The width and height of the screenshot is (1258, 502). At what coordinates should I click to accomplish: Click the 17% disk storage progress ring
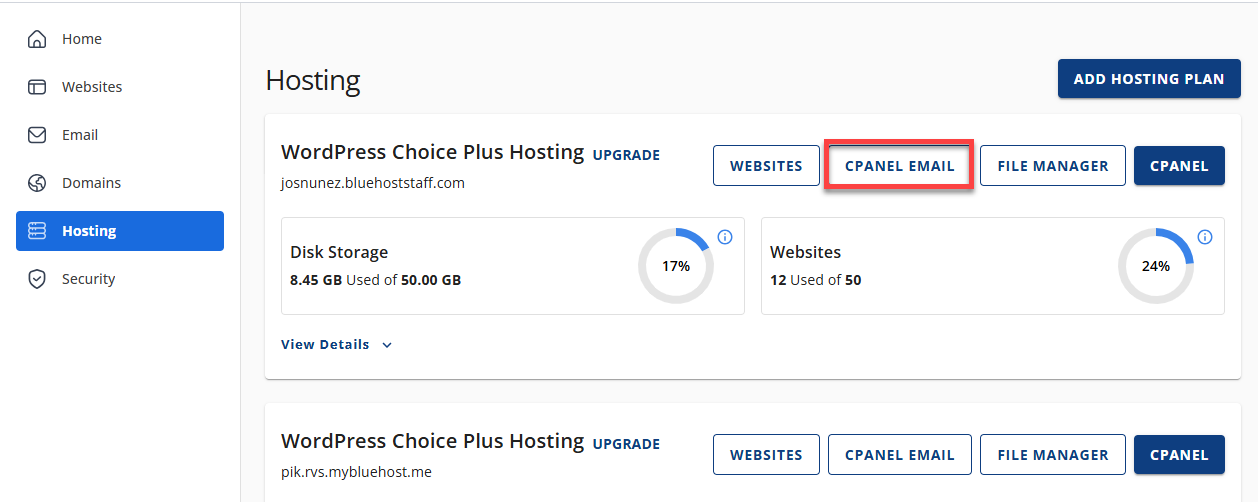point(676,266)
